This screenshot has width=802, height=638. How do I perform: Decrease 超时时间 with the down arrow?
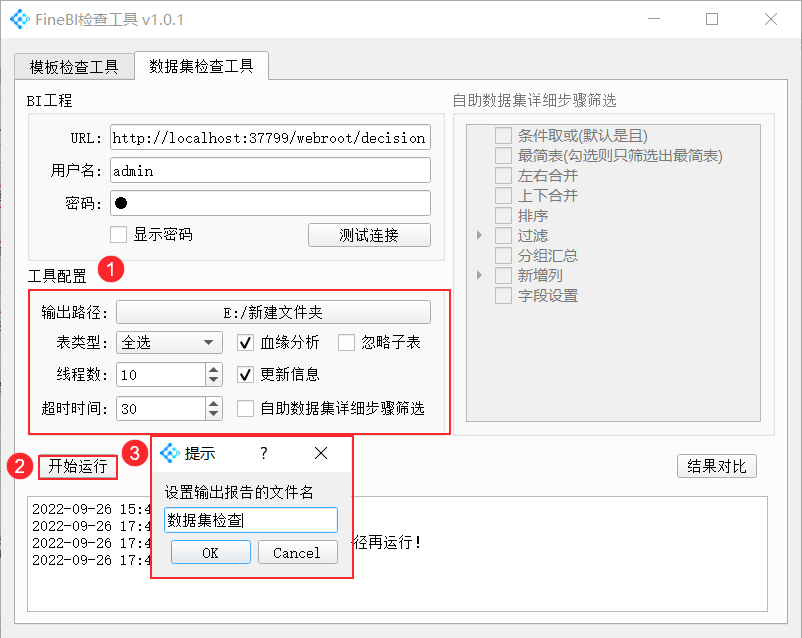[214, 414]
